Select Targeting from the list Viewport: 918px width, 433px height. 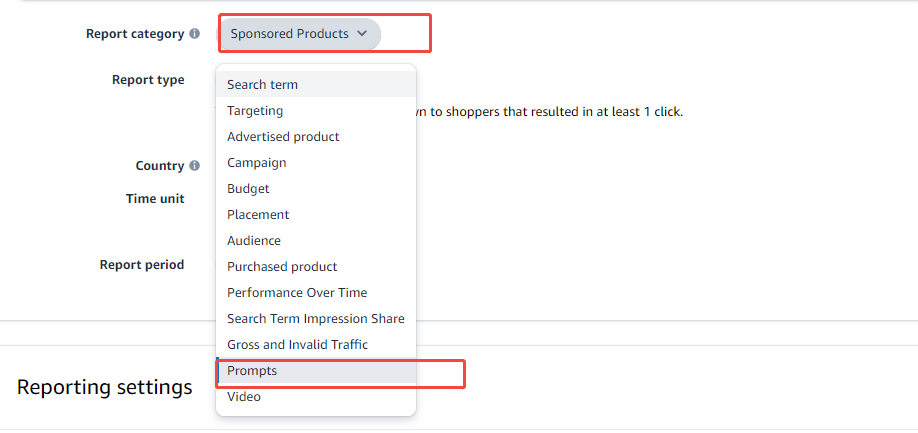pyautogui.click(x=255, y=111)
